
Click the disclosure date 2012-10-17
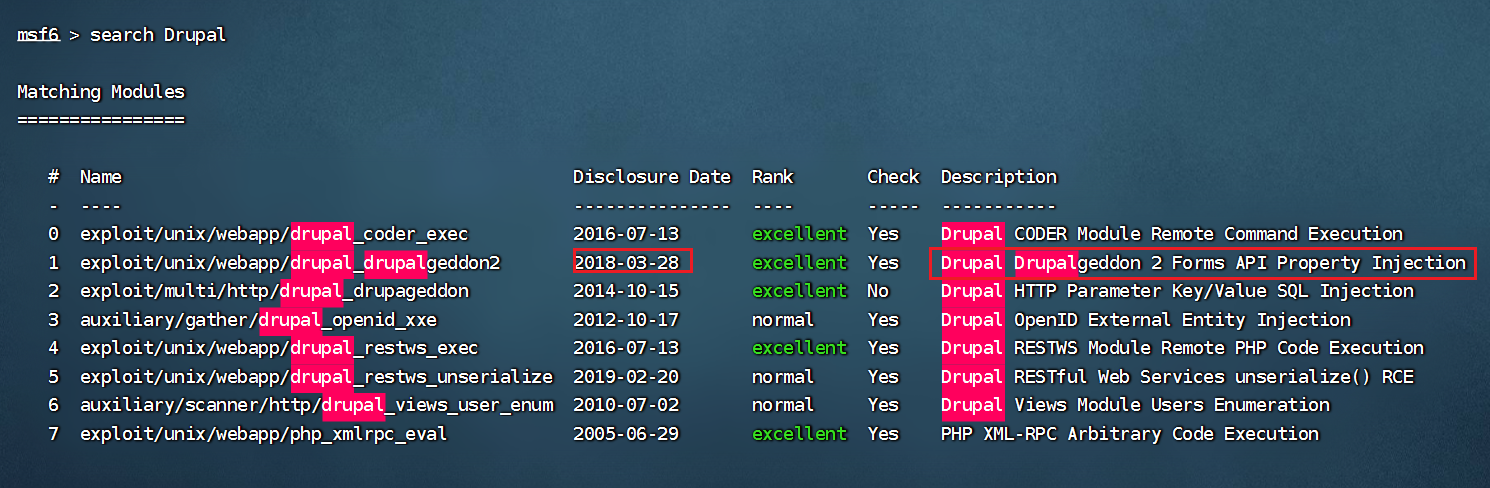coord(626,320)
